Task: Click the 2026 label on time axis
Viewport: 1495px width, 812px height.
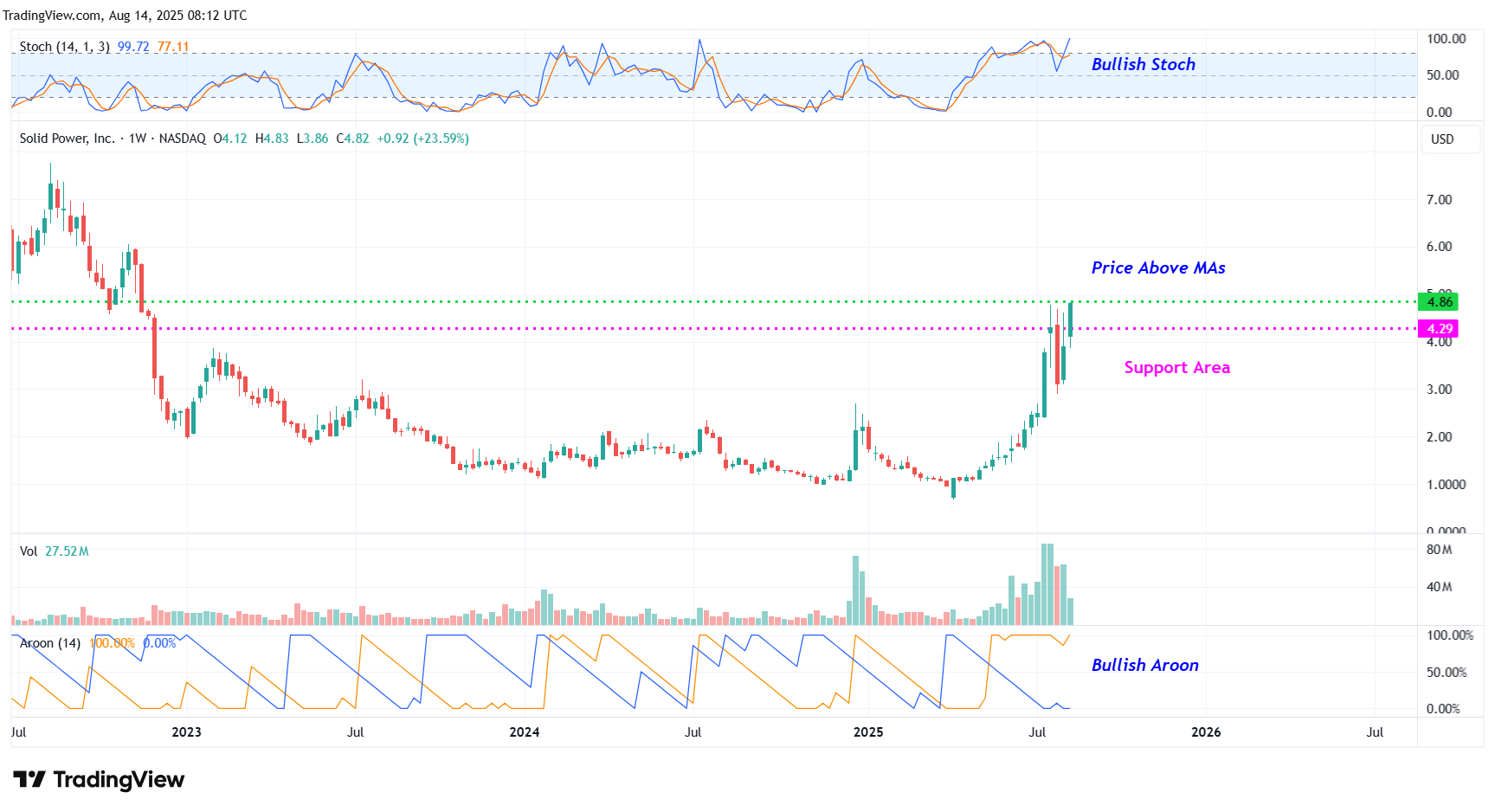Action: 1206,732
